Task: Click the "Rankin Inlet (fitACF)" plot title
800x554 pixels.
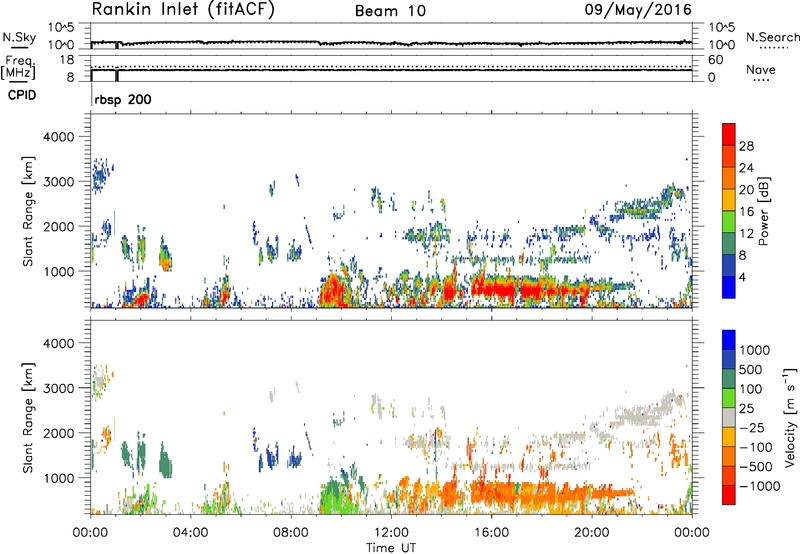Action: (x=183, y=9)
